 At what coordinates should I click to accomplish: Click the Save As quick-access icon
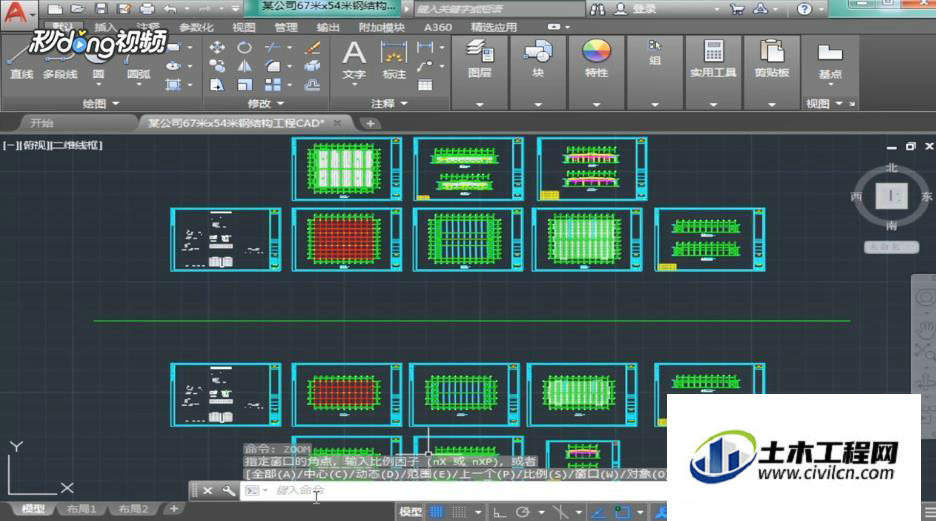[124, 9]
